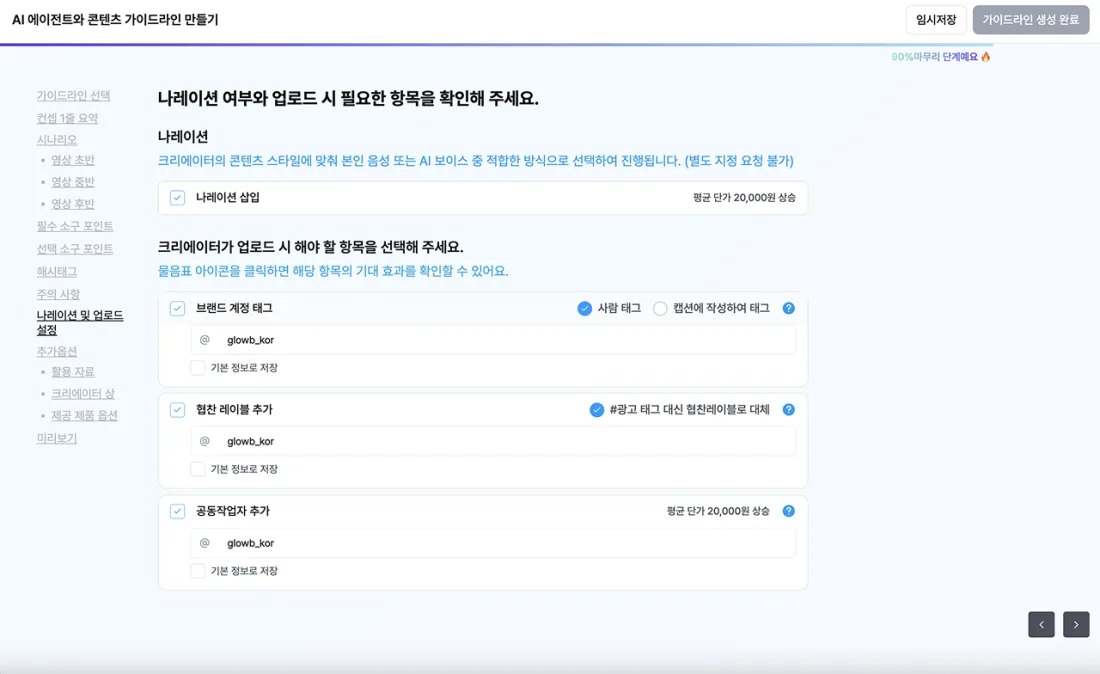Click the 90% 마무리 단계예요 progress label
This screenshot has width=1100, height=674.
941,57
